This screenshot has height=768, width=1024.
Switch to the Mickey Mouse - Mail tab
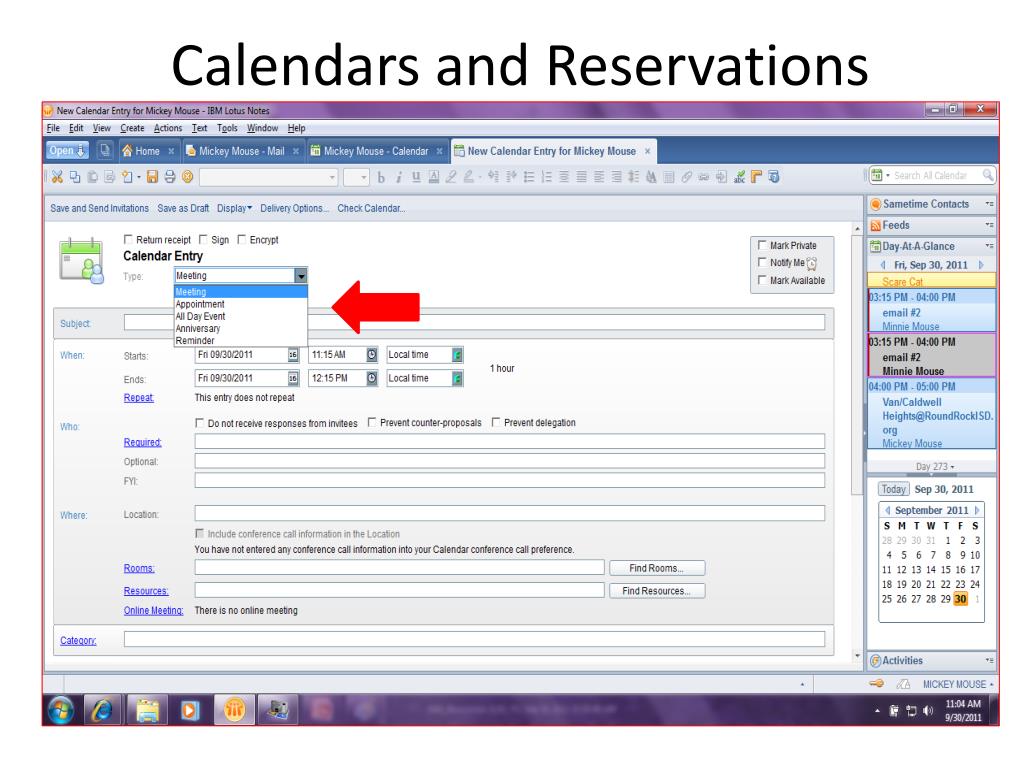242,151
